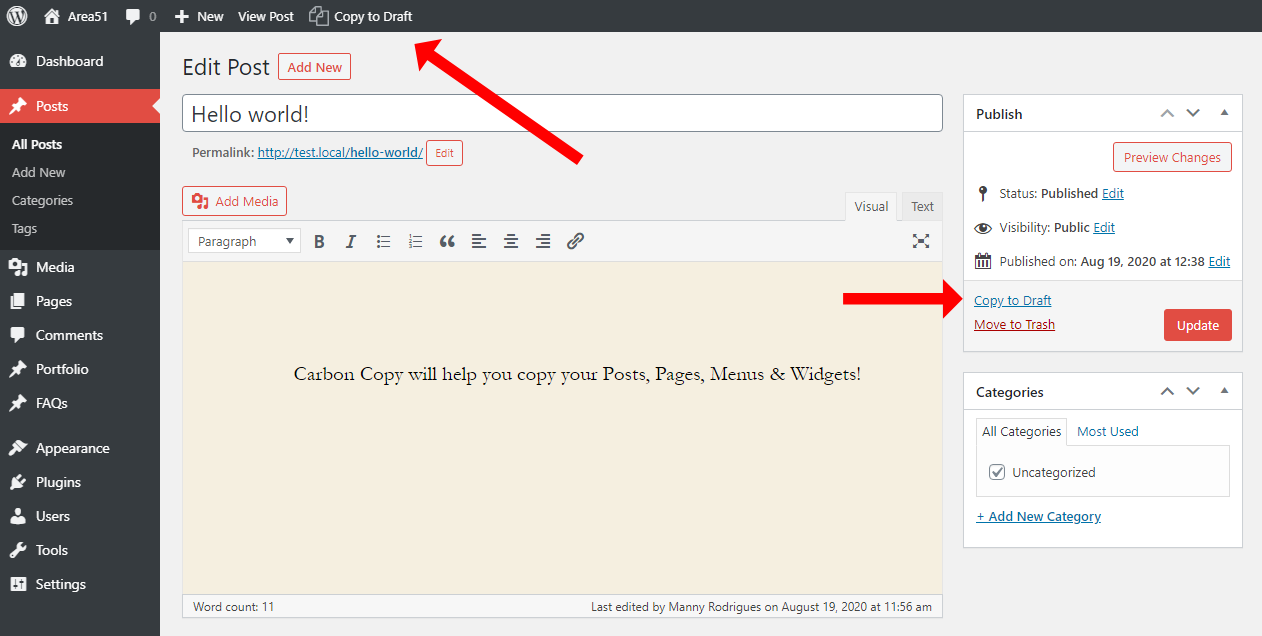Switch to the Most Used categories tab
1262x636 pixels.
(1107, 431)
